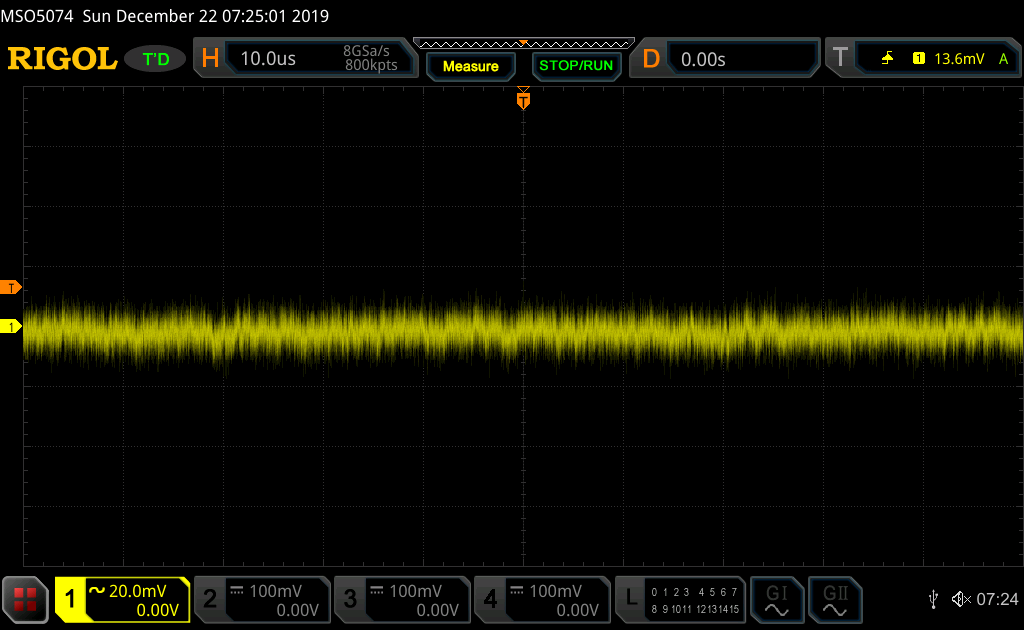This screenshot has width=1024, height=630.
Task: Open the trigger T label
Action: pos(840,58)
